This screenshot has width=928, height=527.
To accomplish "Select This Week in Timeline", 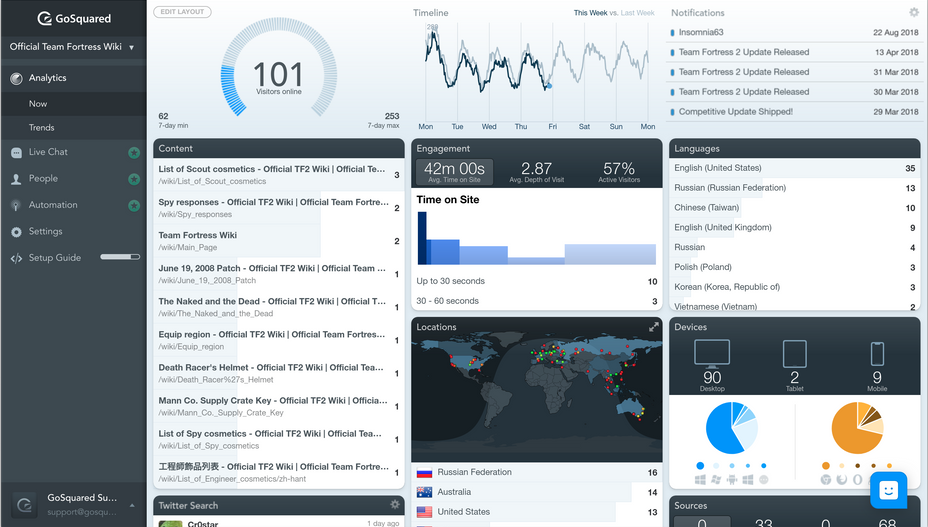I will pyautogui.click(x=590, y=12).
